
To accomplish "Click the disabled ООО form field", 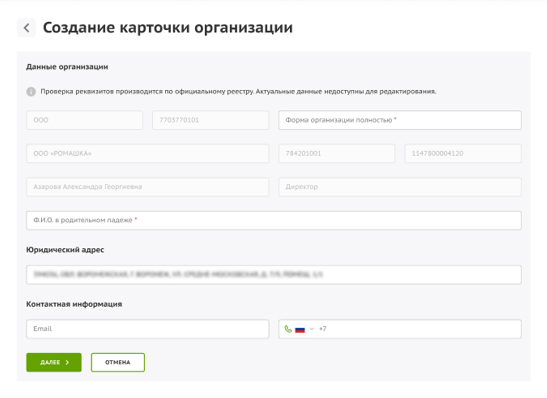I will click(x=84, y=120).
